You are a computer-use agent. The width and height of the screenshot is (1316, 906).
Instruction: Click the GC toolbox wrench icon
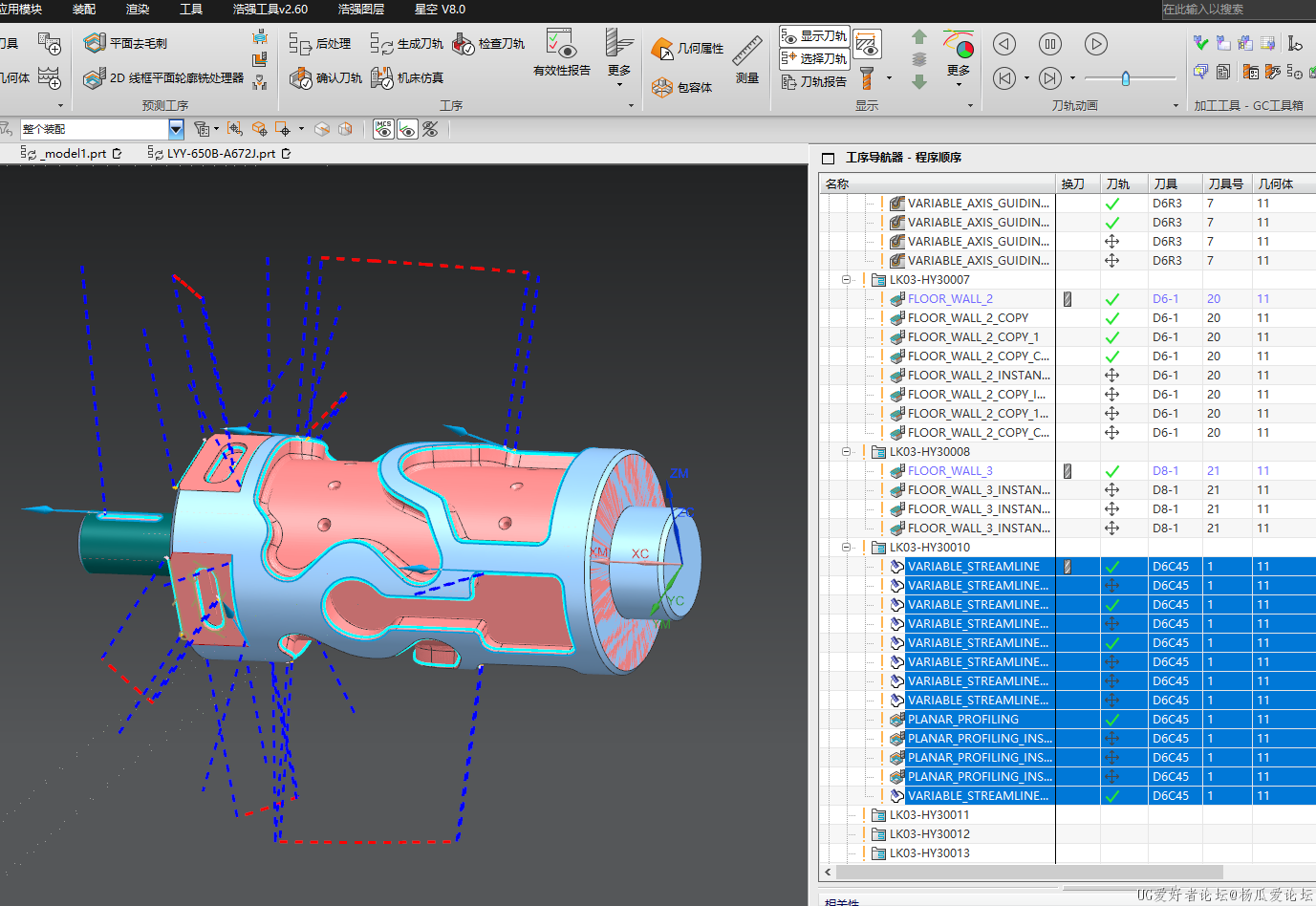pyautogui.click(x=1272, y=72)
